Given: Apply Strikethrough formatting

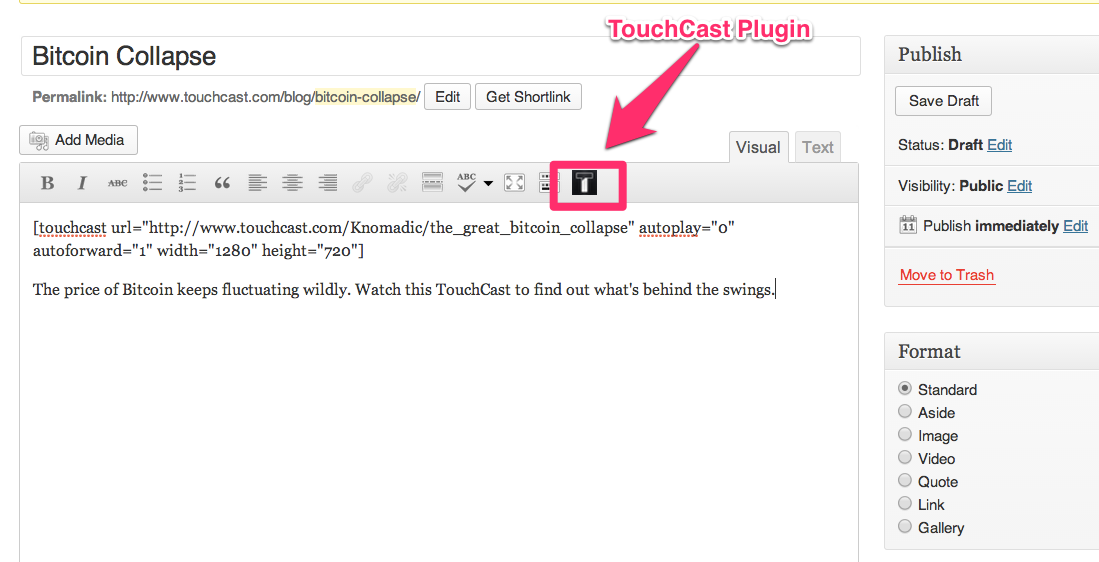Looking at the screenshot, I should pos(117,183).
